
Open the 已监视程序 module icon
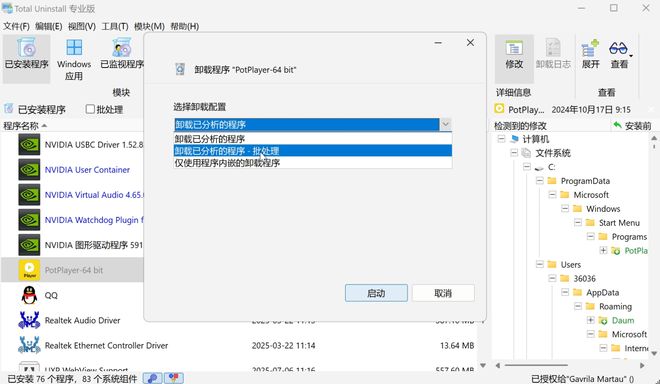tap(122, 48)
